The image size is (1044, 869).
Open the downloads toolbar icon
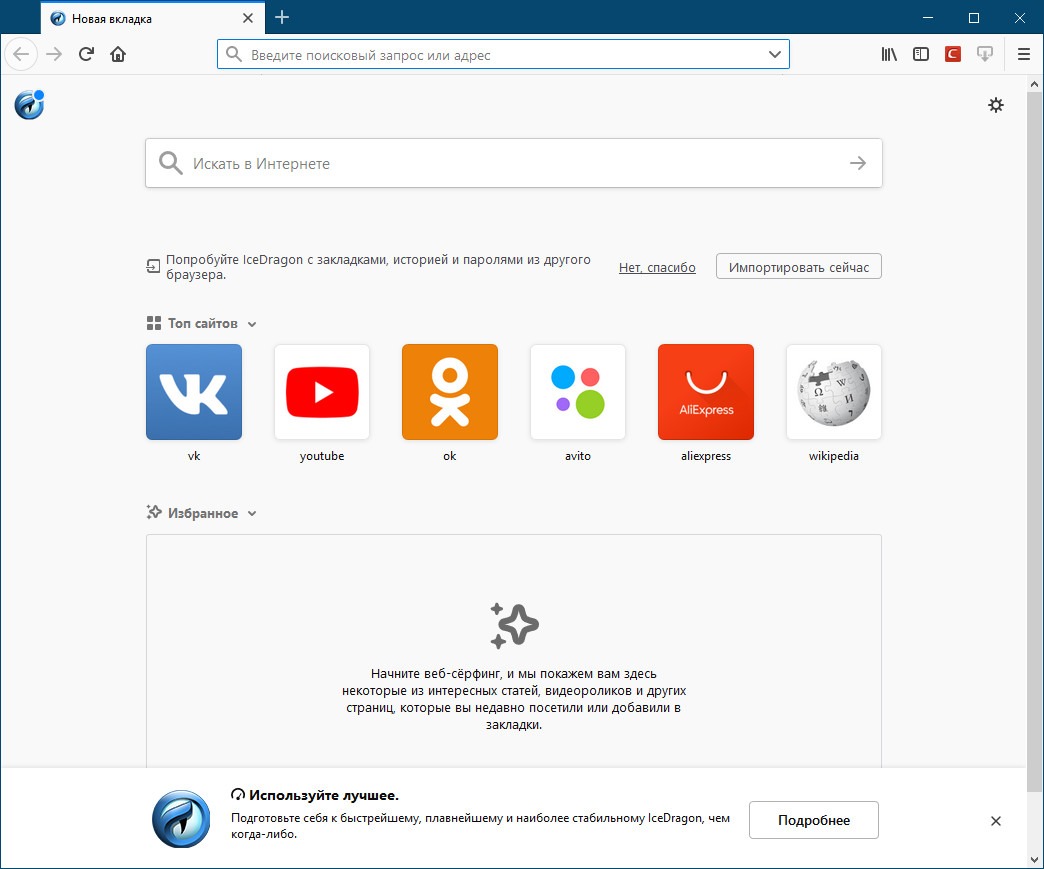coord(985,54)
